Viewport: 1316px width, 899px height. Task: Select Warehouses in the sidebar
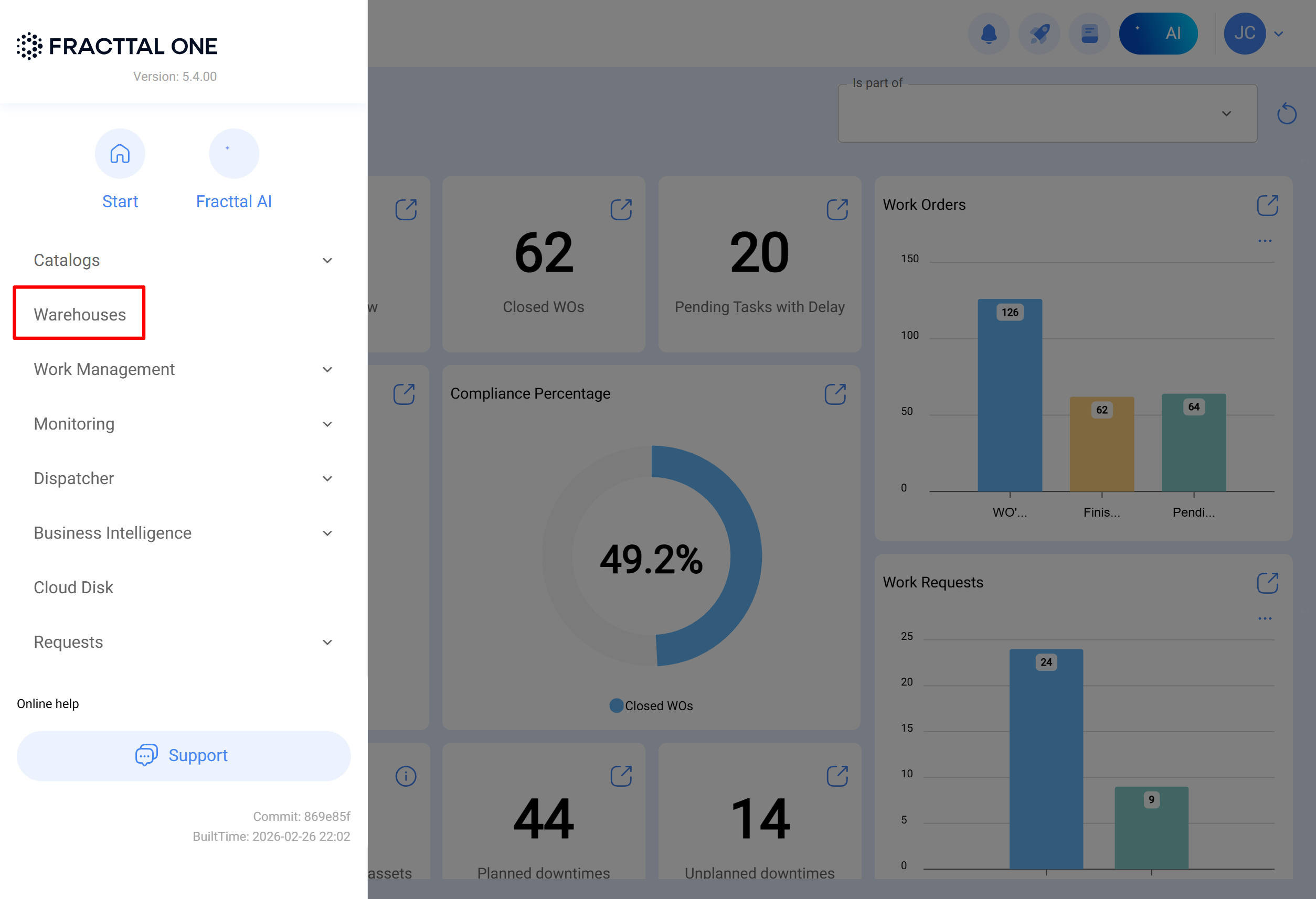[x=80, y=315]
